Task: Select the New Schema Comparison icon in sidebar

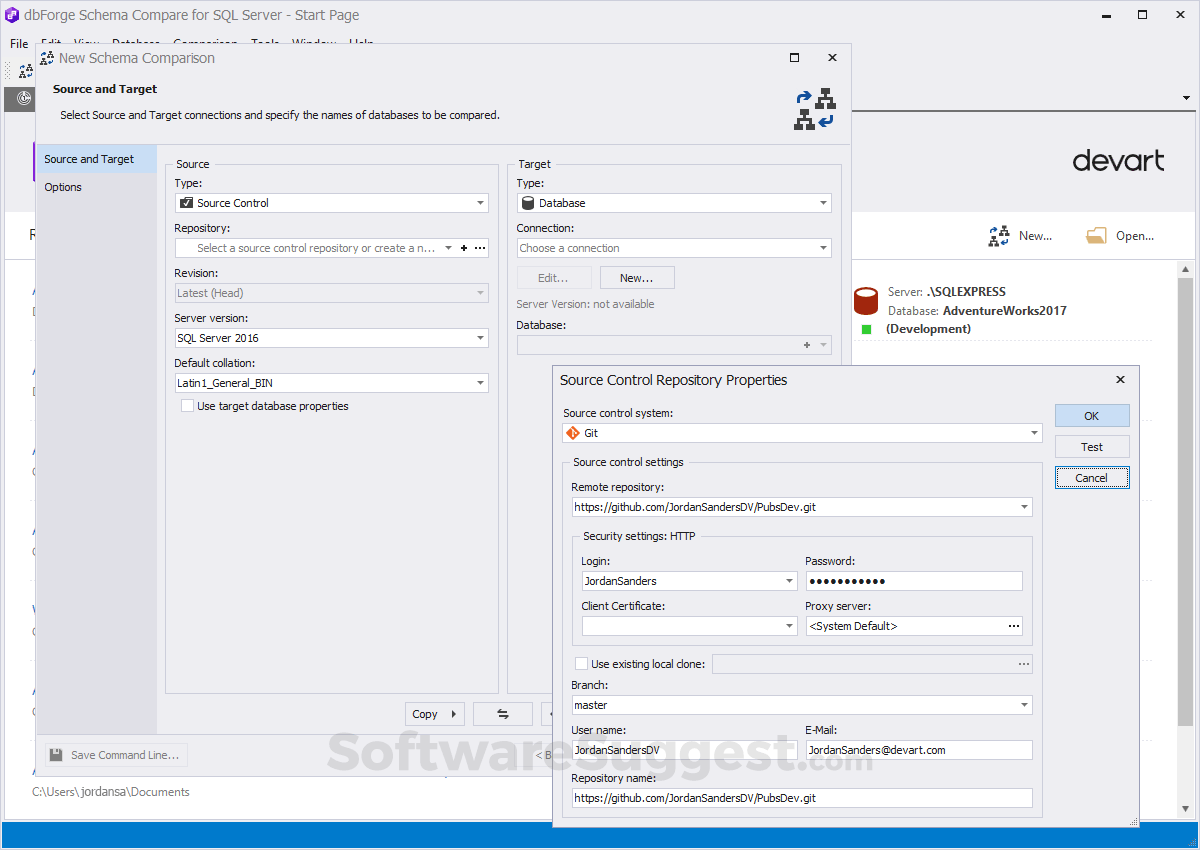Action: click(26, 71)
